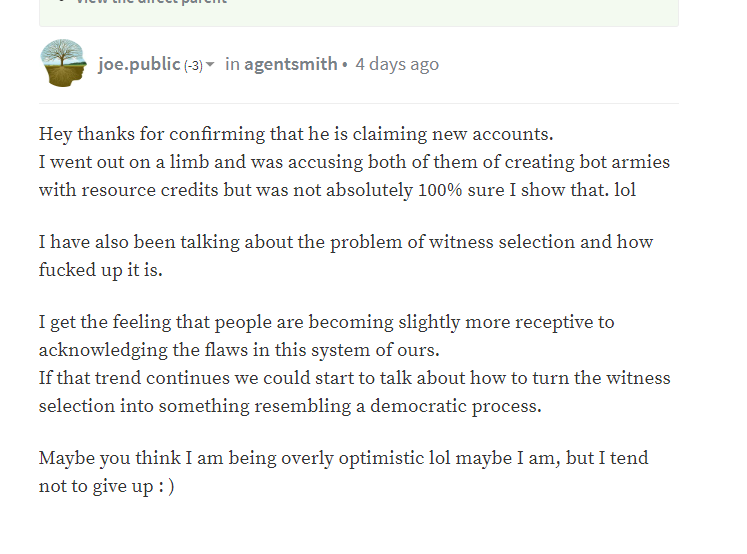Image resolution: width=747 pixels, height=554 pixels.
Task: Click the "4 days ago" timestamp
Action: 397,65
